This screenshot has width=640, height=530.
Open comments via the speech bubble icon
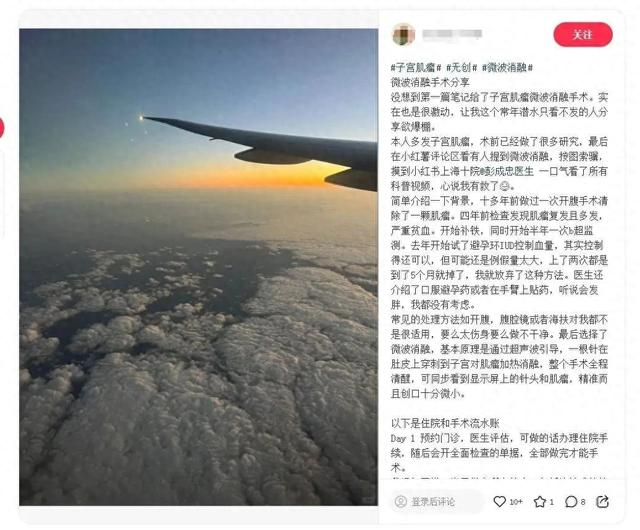coord(571,501)
